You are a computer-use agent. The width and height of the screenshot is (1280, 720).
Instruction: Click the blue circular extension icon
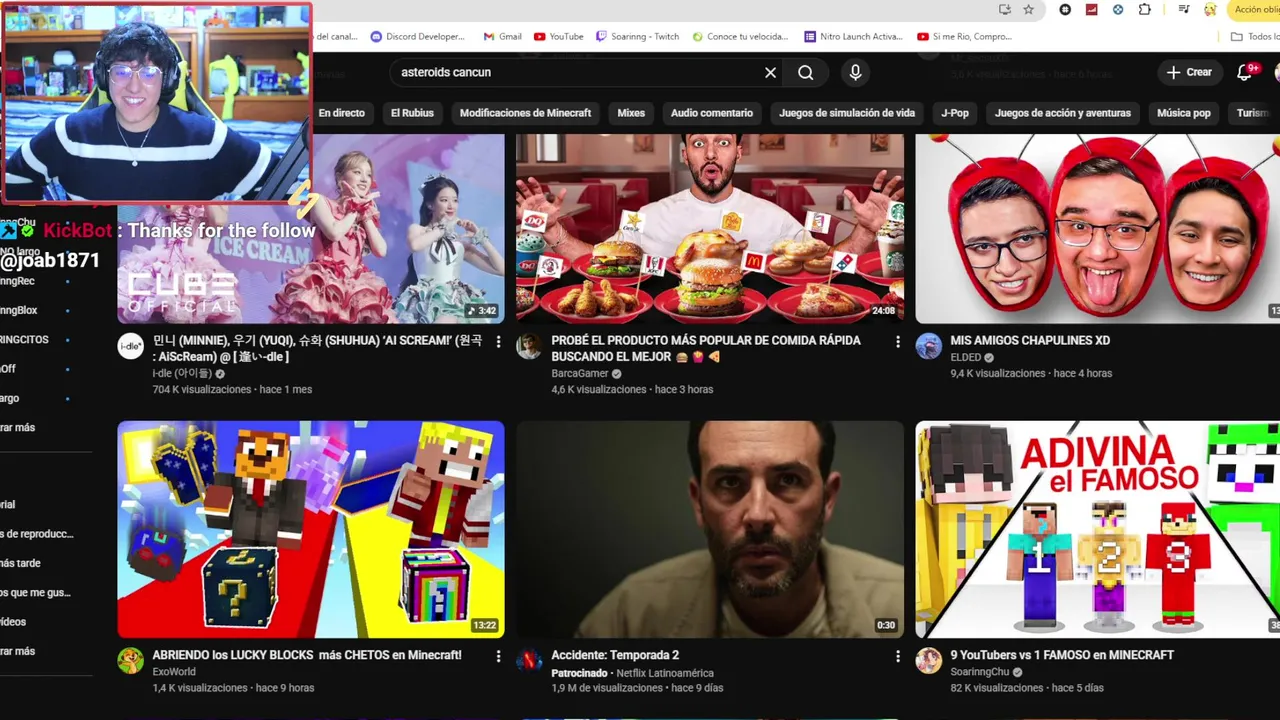pyautogui.click(x=1118, y=9)
